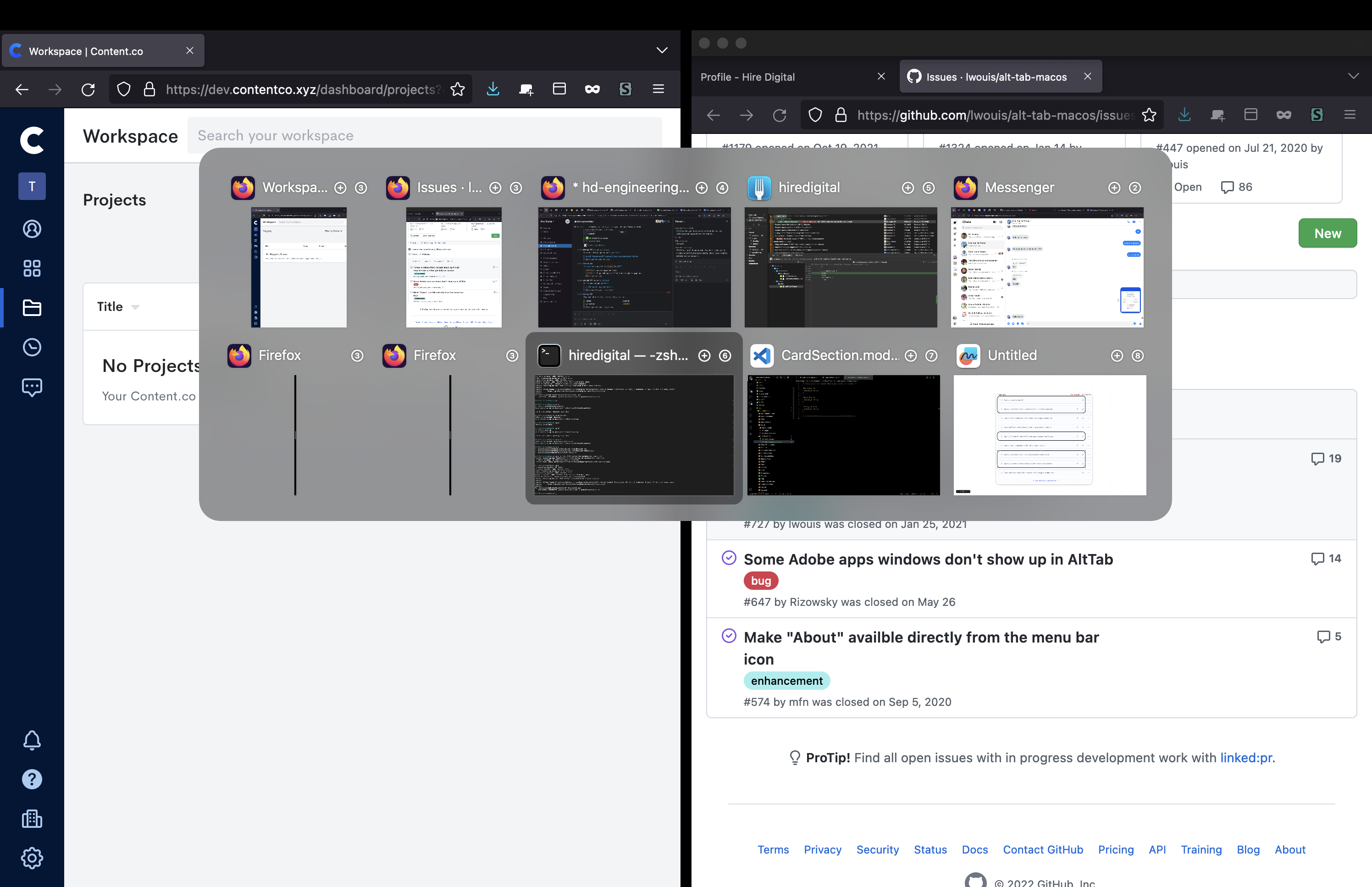Open the Pricing footer link
The image size is (1372, 887).
pos(1115,849)
